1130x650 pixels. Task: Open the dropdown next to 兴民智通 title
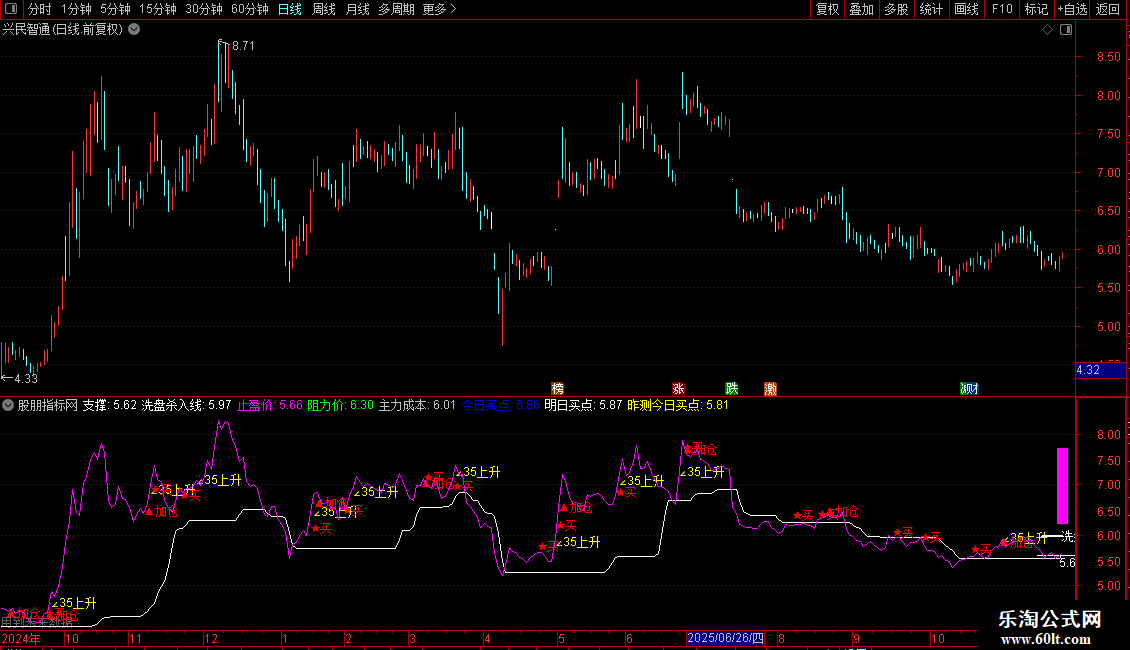click(x=134, y=30)
